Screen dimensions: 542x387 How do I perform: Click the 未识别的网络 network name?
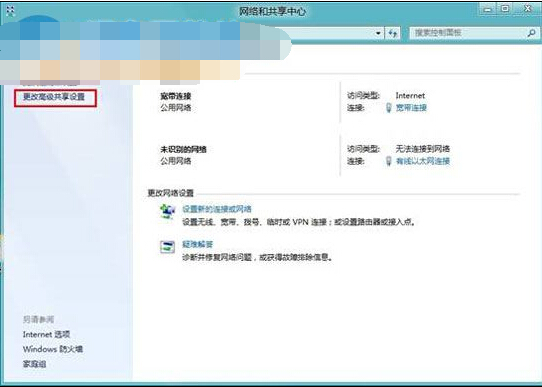[x=183, y=150]
